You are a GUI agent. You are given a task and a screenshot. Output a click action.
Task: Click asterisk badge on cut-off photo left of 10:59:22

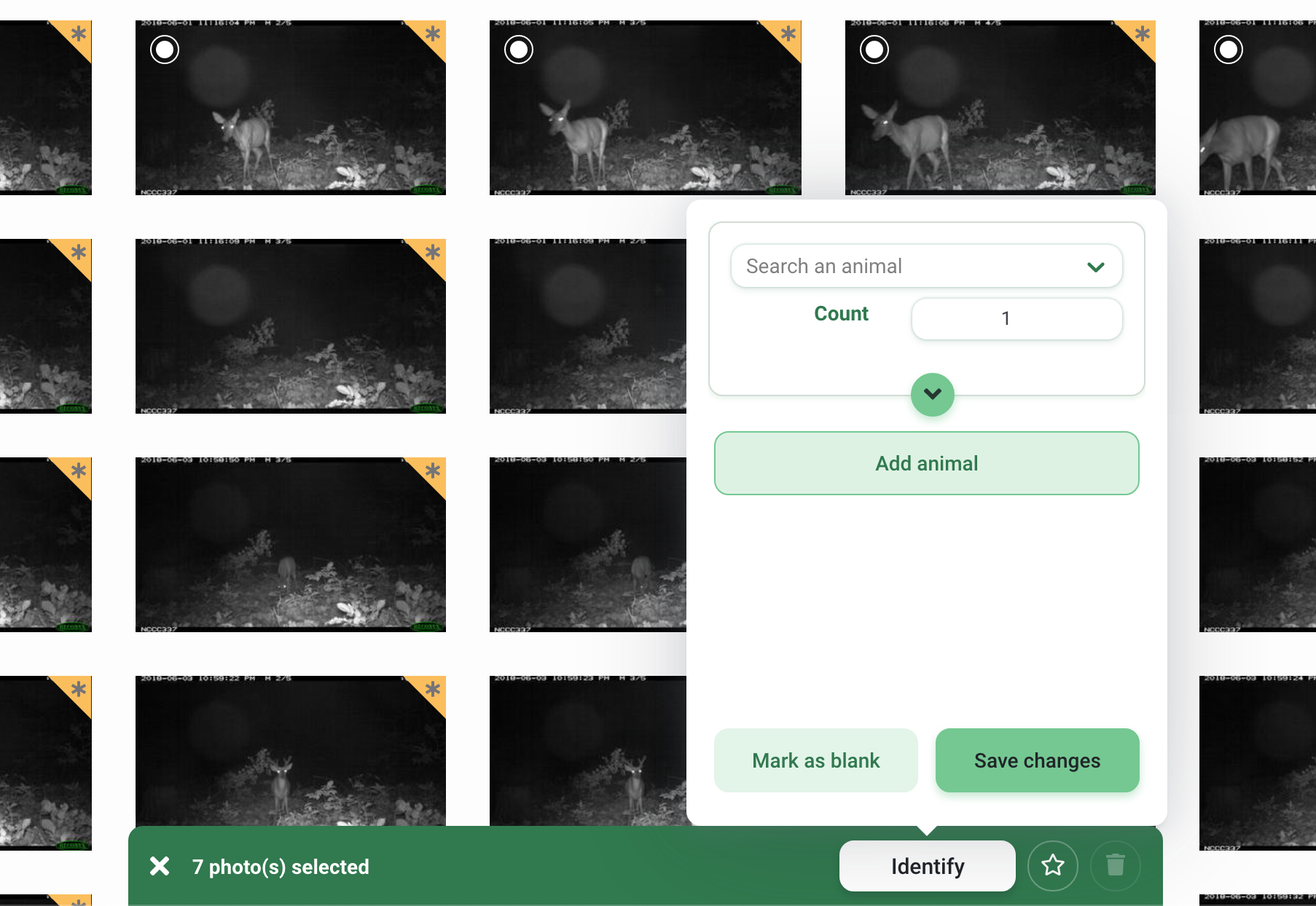pos(77,690)
